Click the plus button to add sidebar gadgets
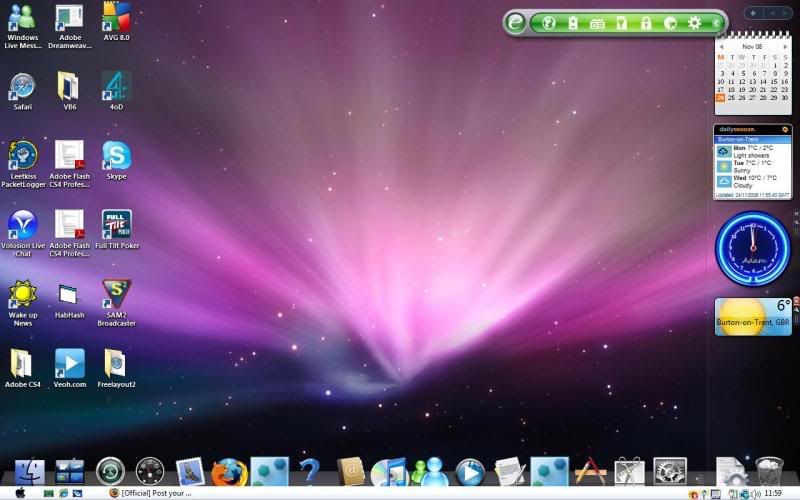The image size is (800, 500). 753,13
